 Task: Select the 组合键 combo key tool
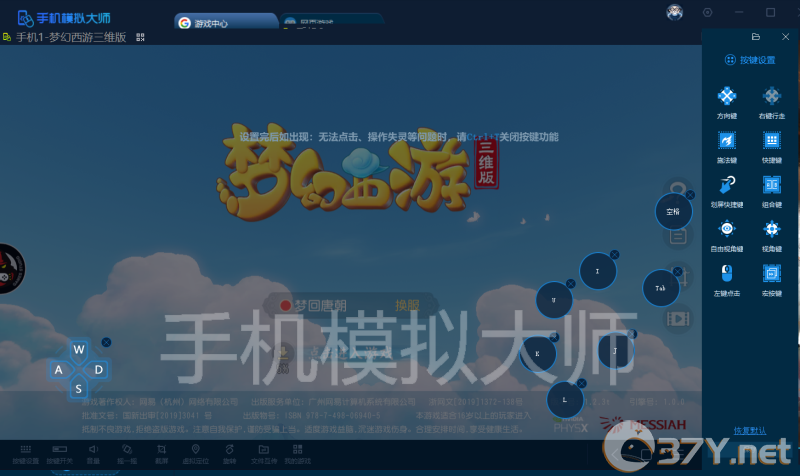pos(771,191)
